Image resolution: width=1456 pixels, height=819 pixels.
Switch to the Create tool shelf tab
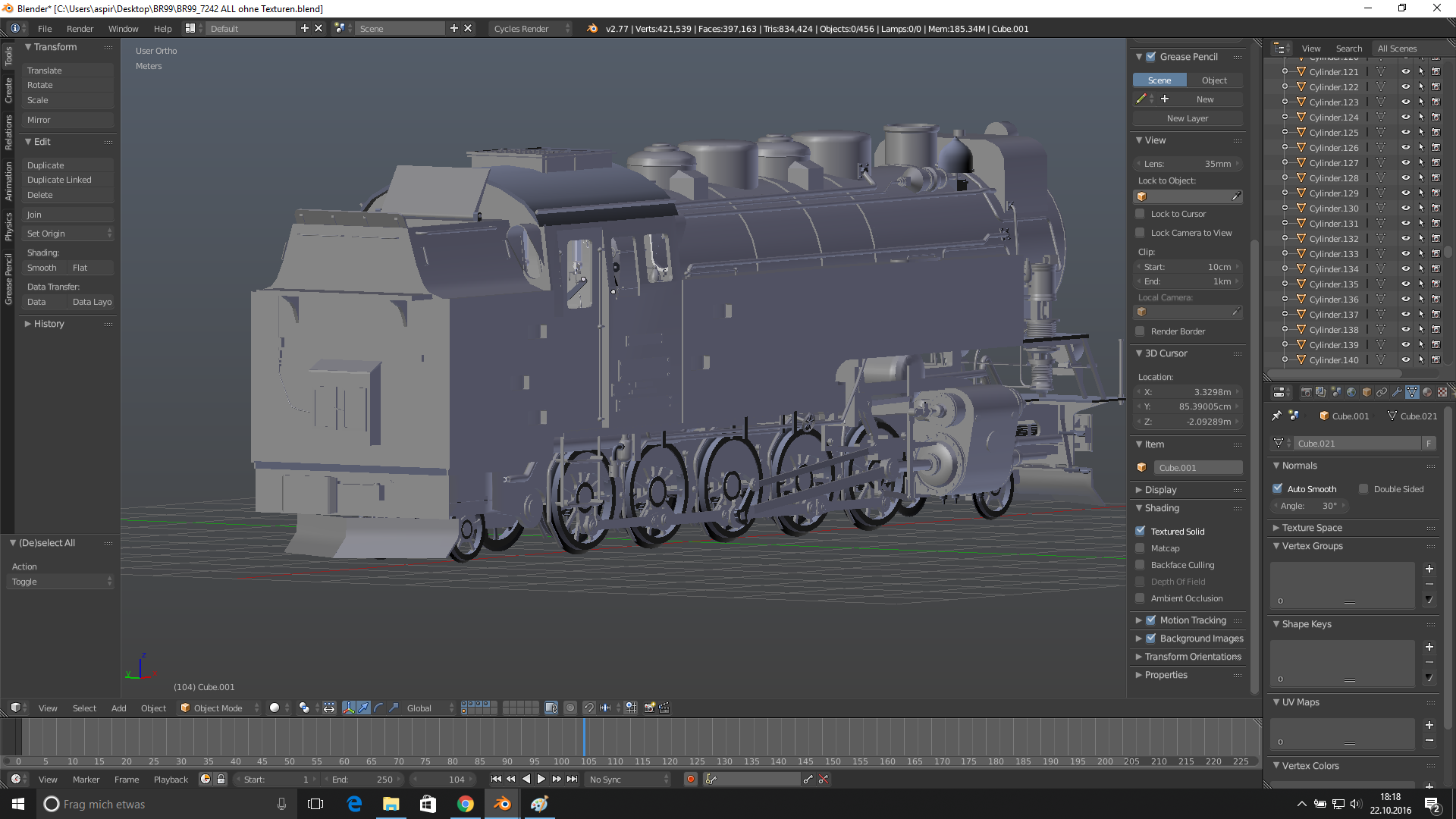tap(8, 89)
